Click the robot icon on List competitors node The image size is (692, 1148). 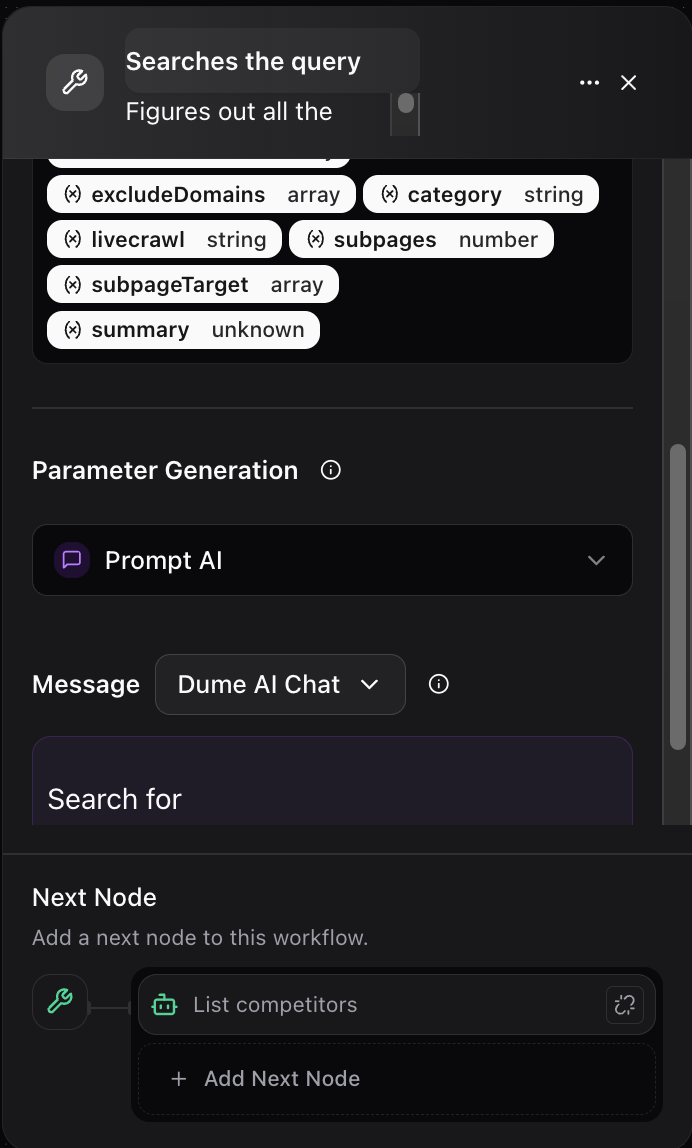pos(164,1004)
